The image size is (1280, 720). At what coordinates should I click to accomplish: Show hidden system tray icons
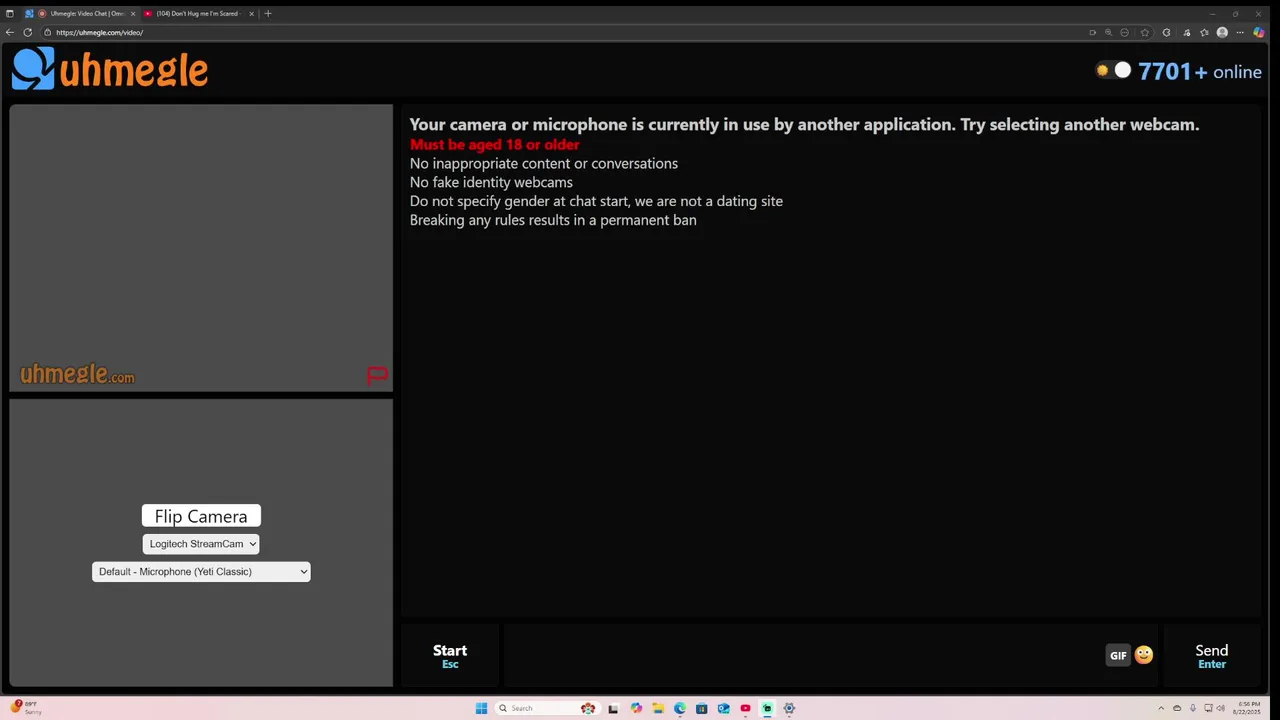pos(1161,708)
